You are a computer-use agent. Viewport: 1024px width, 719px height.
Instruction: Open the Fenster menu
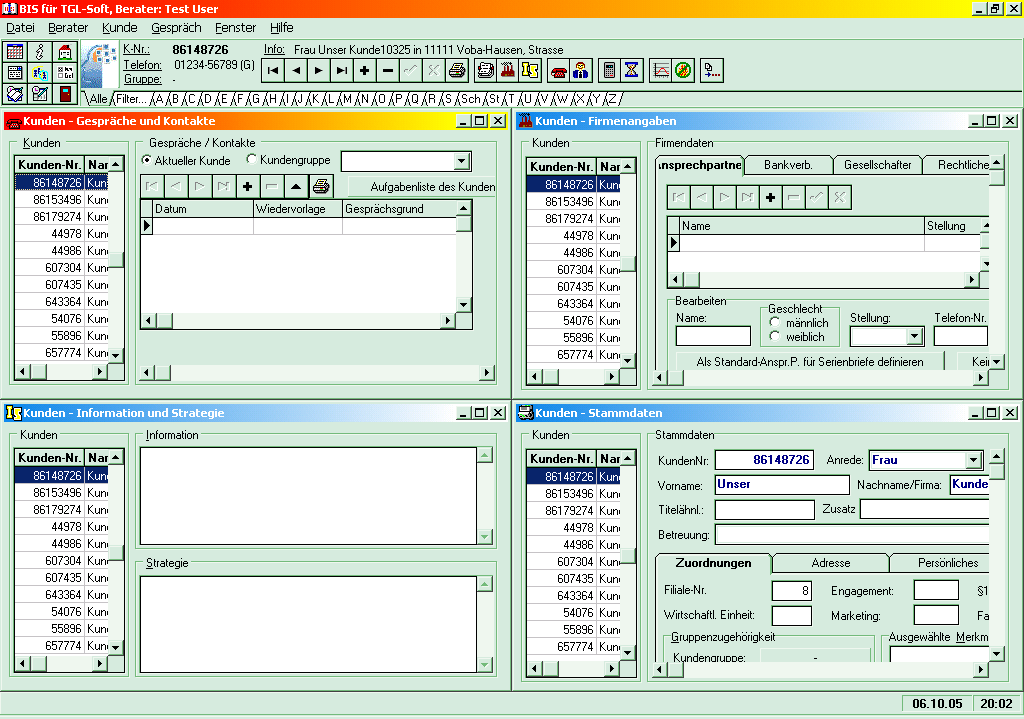(x=235, y=27)
